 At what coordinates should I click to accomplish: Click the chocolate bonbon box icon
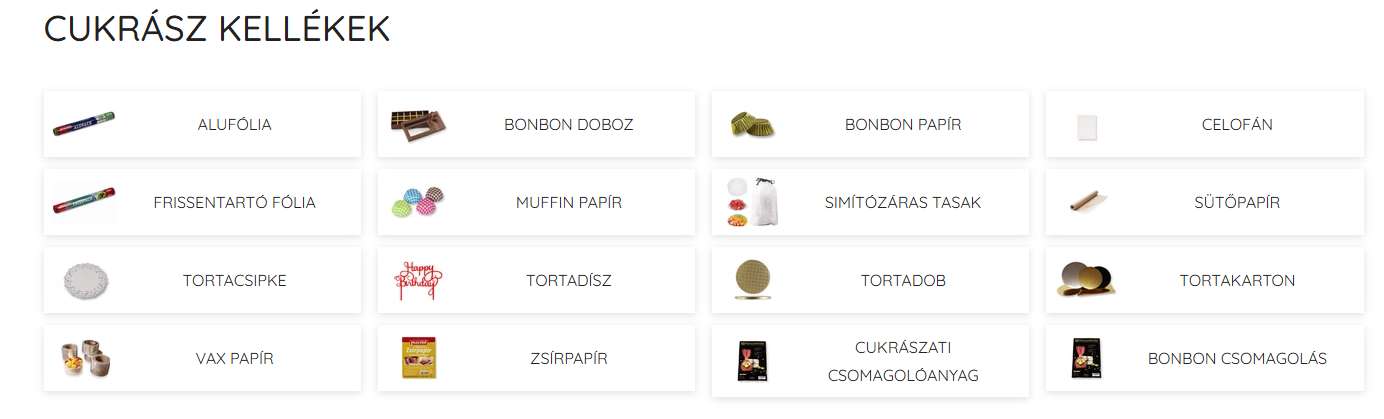418,123
